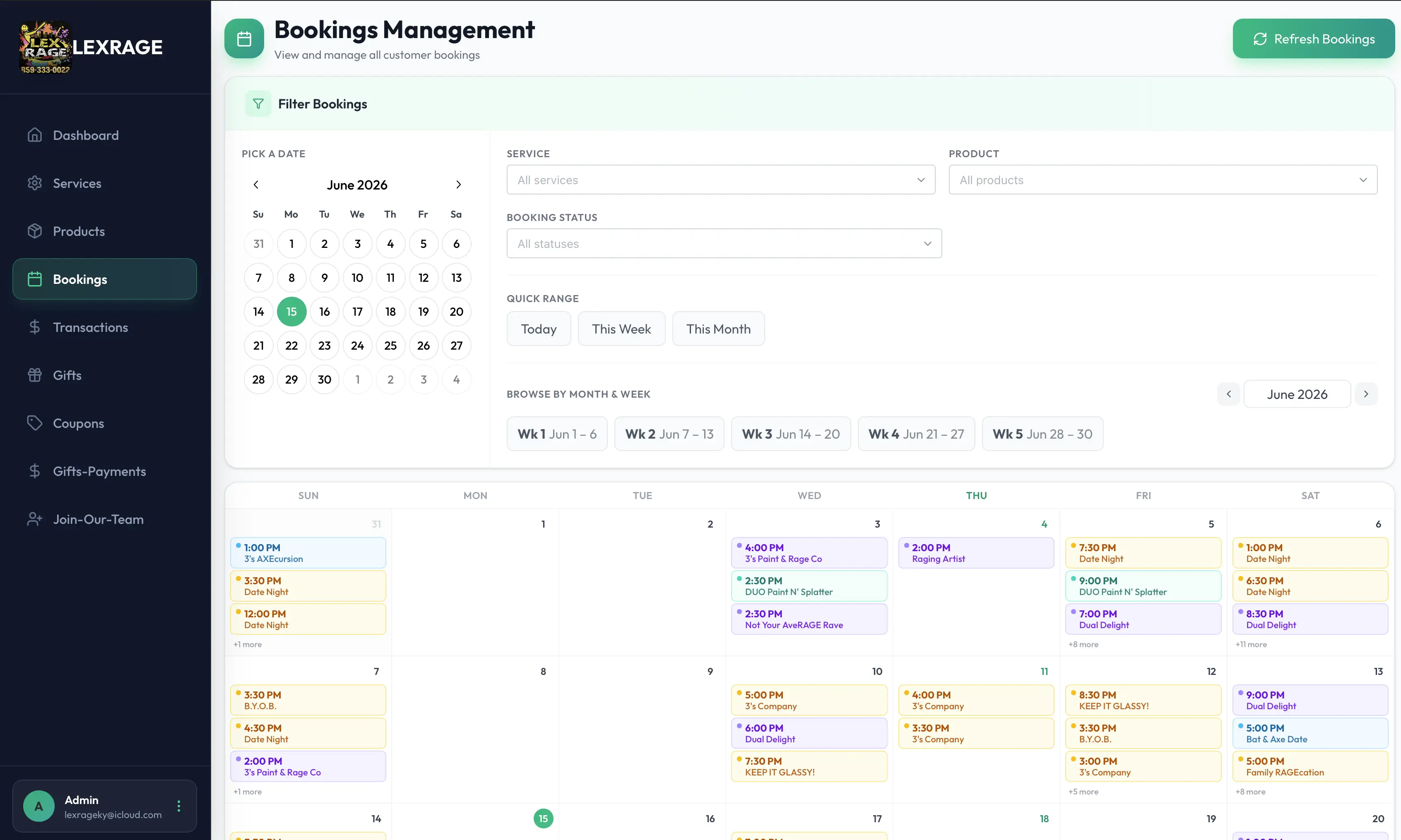Select the This Month quick range
Screen dimensions: 1401x840
click(718, 329)
